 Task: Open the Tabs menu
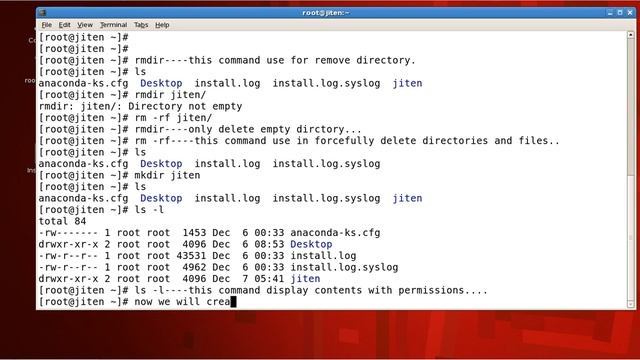(141, 25)
